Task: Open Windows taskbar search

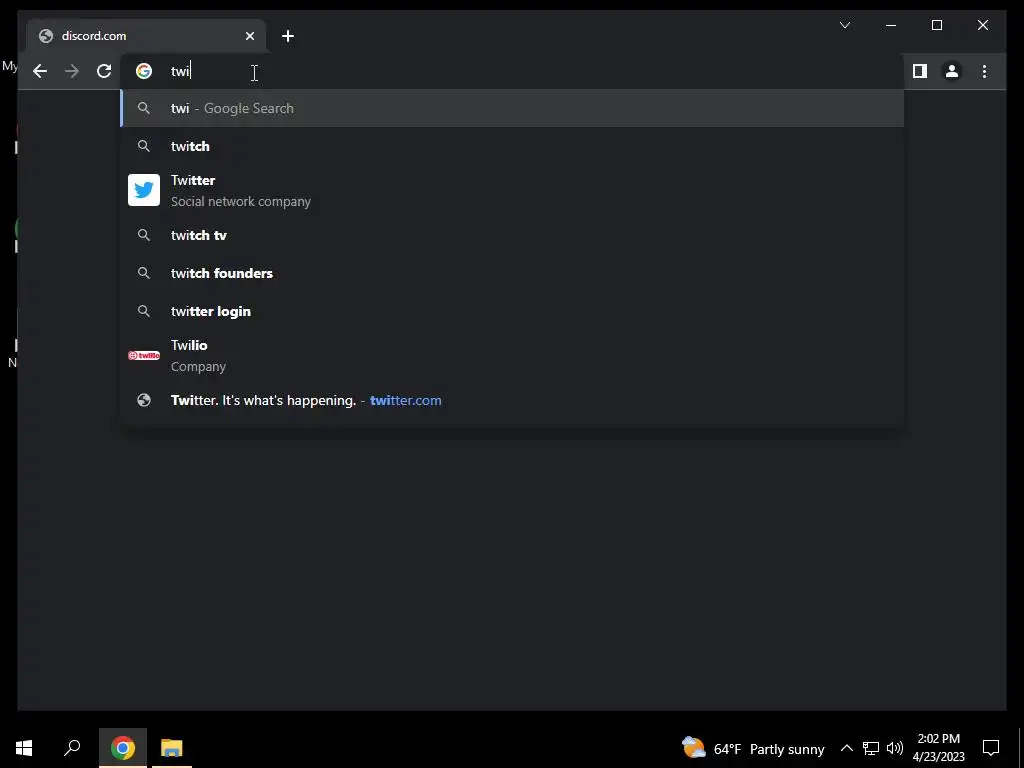Action: point(72,748)
